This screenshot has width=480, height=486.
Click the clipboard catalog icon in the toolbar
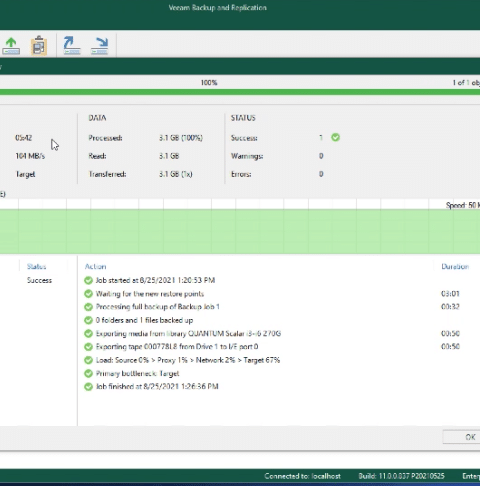[x=39, y=46]
